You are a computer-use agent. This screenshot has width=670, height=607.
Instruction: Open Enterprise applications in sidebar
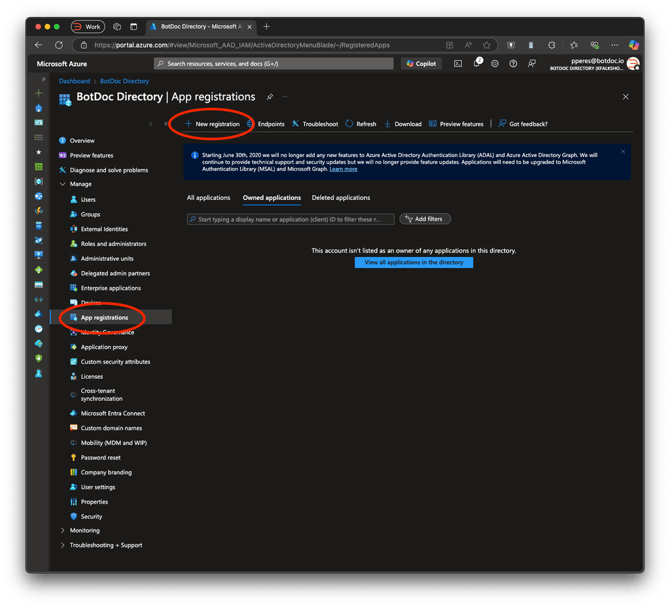pyautogui.click(x=111, y=288)
